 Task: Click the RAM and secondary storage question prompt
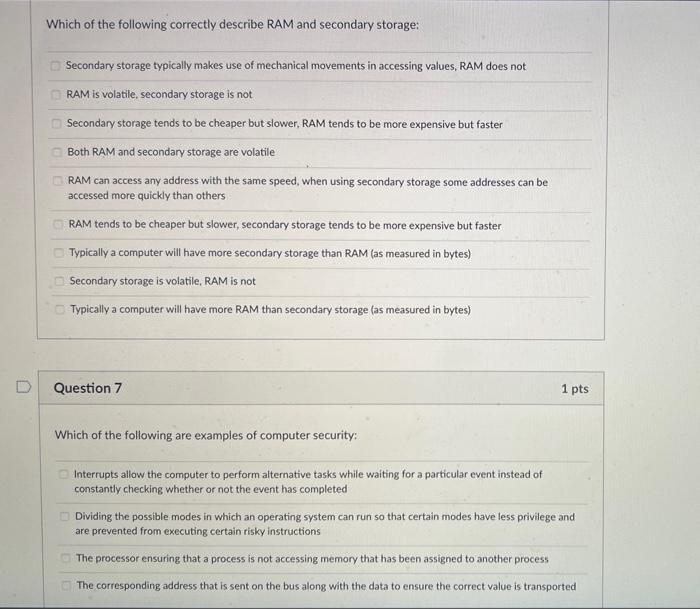[232, 24]
